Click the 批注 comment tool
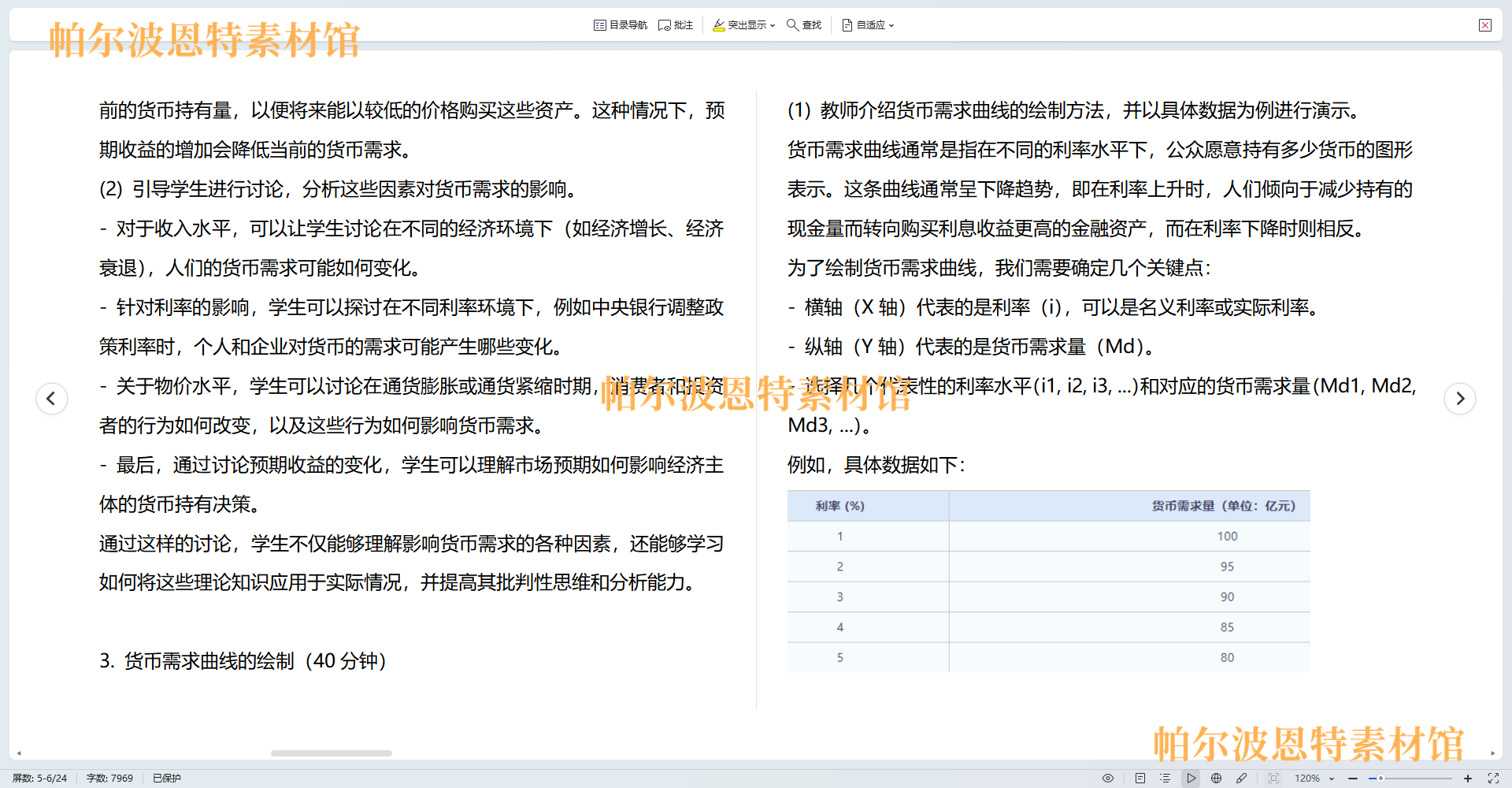 click(x=676, y=25)
